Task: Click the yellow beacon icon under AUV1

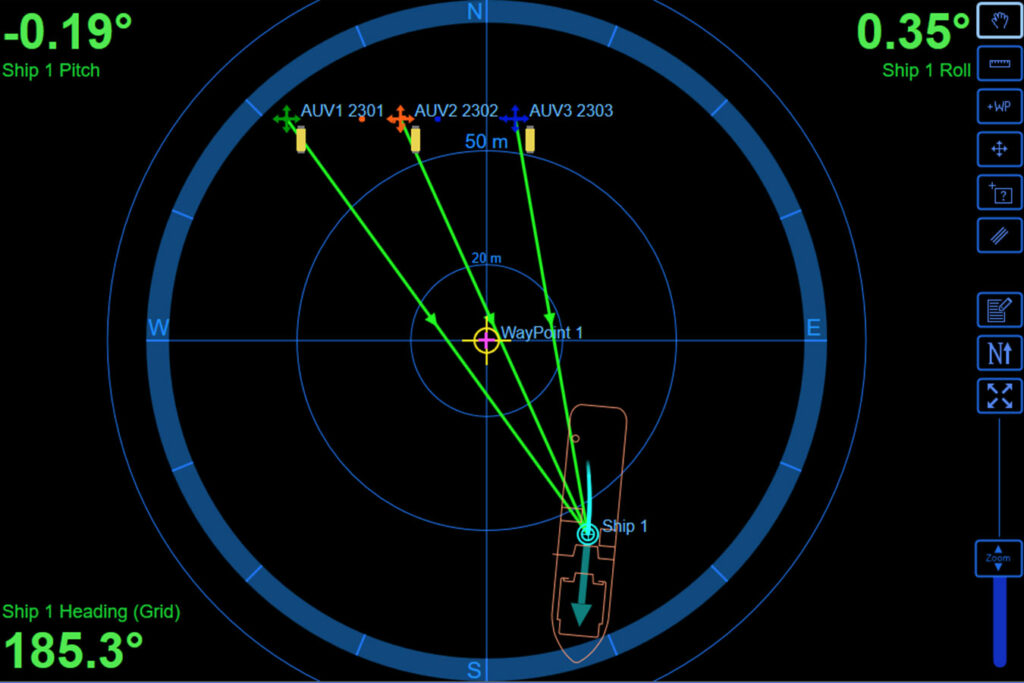Action: [301, 140]
